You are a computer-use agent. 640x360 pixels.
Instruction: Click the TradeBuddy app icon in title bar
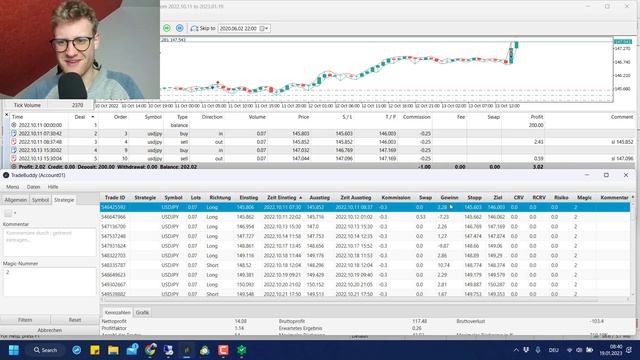[6, 175]
